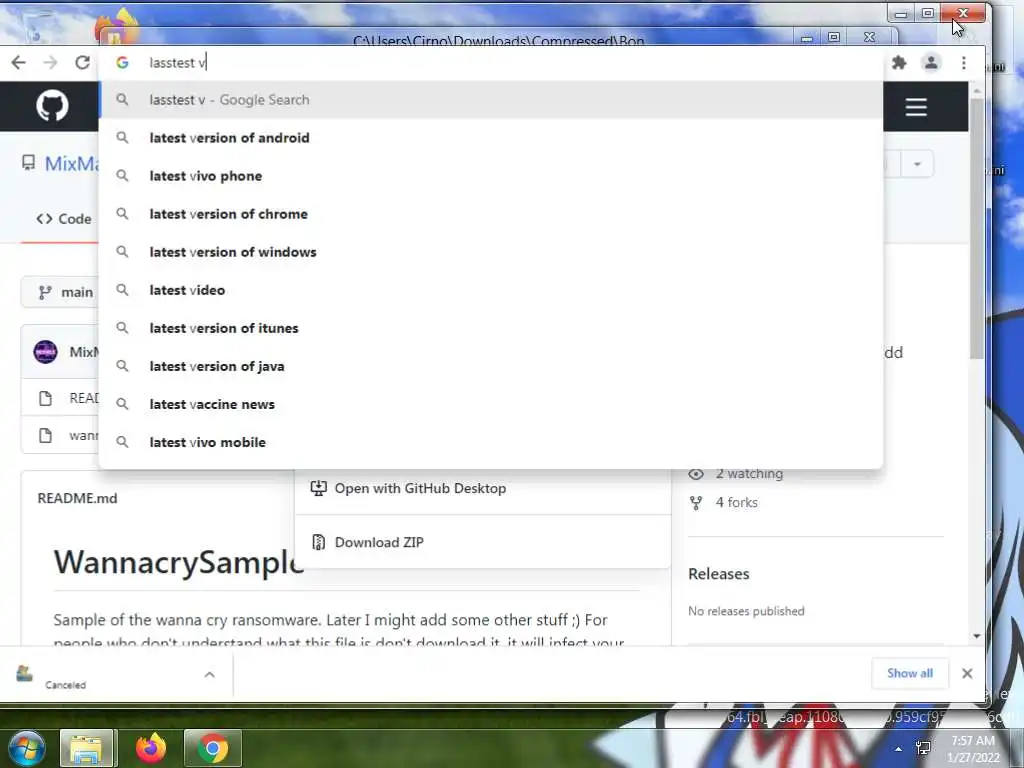Click into the address bar text 'lasstest v'
Viewport: 1024px width, 768px height.
pos(177,63)
